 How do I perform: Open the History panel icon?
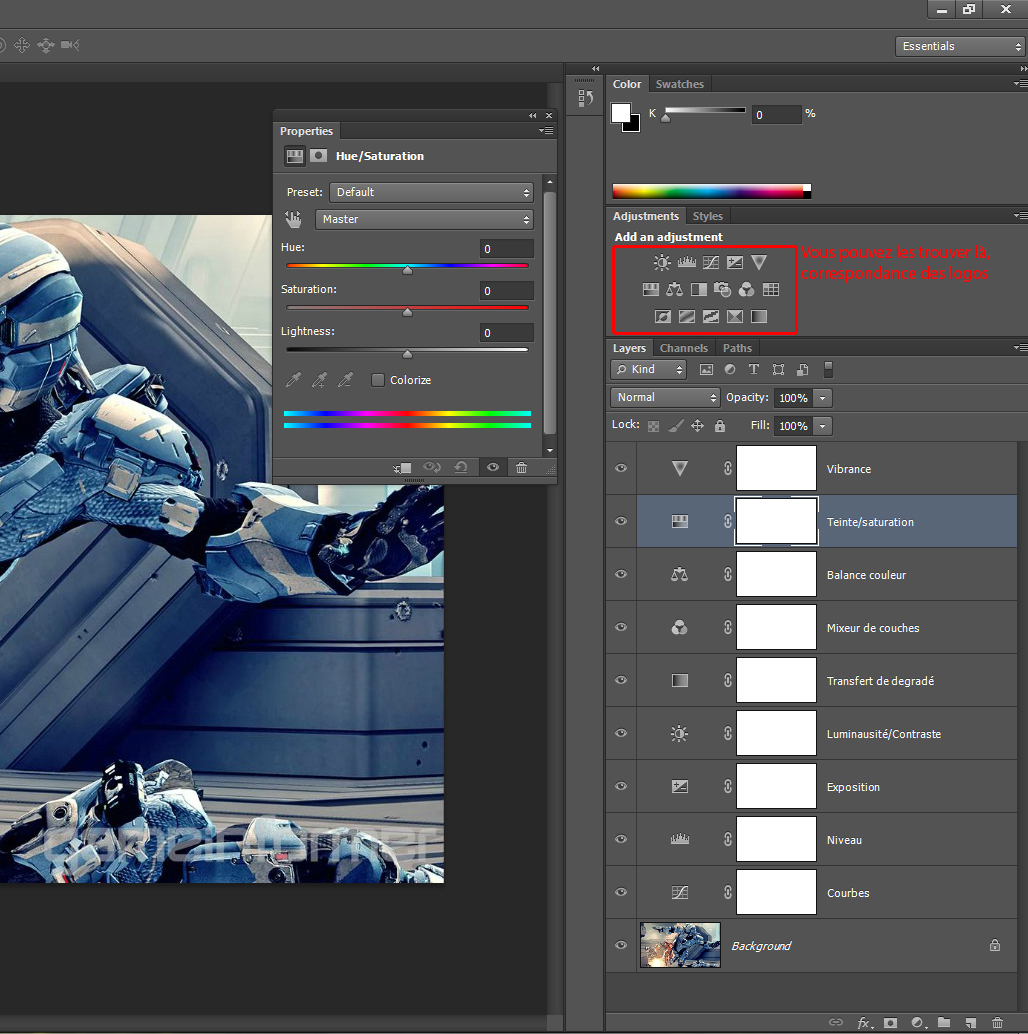click(586, 98)
